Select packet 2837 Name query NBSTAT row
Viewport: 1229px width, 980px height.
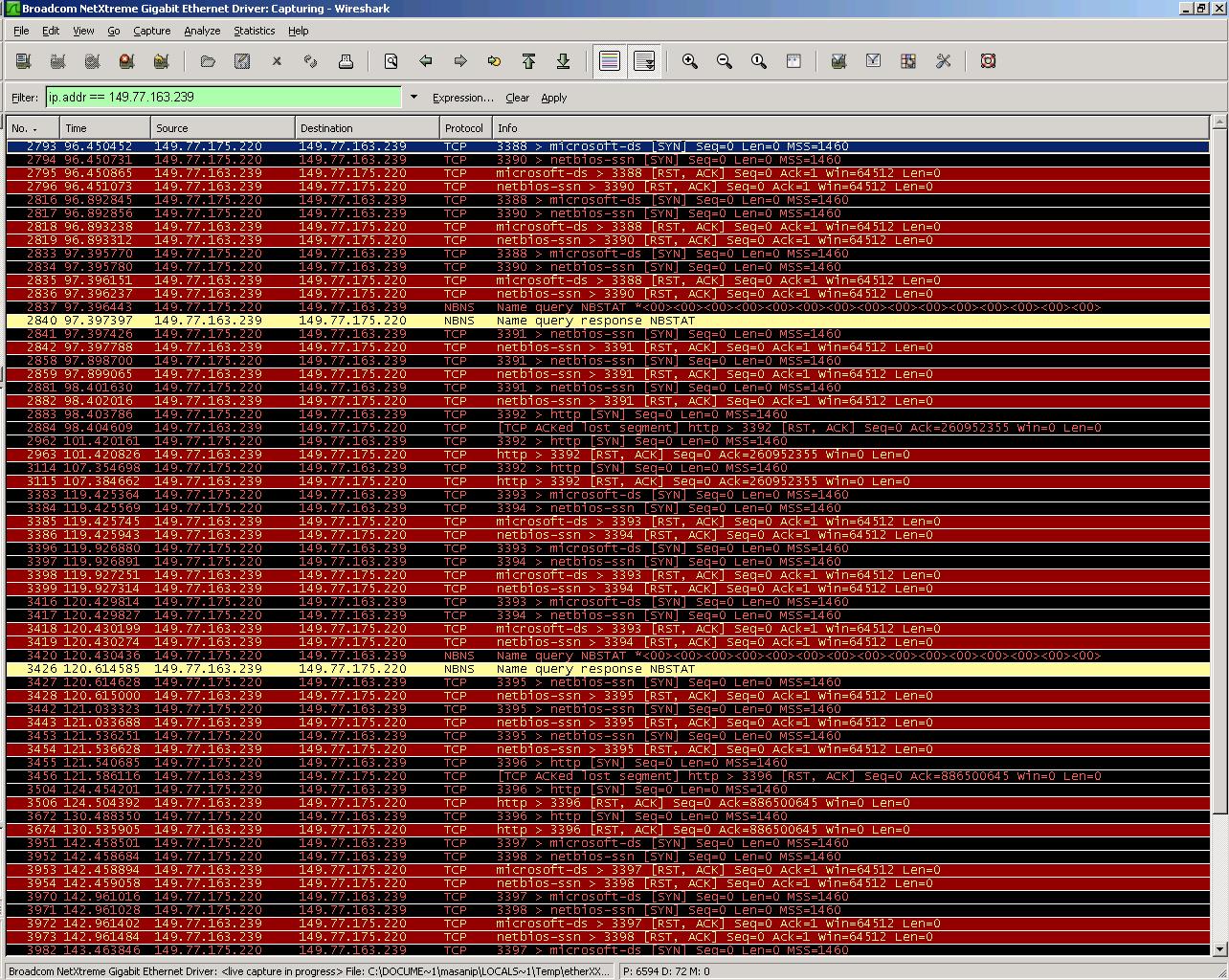pyautogui.click(x=608, y=307)
